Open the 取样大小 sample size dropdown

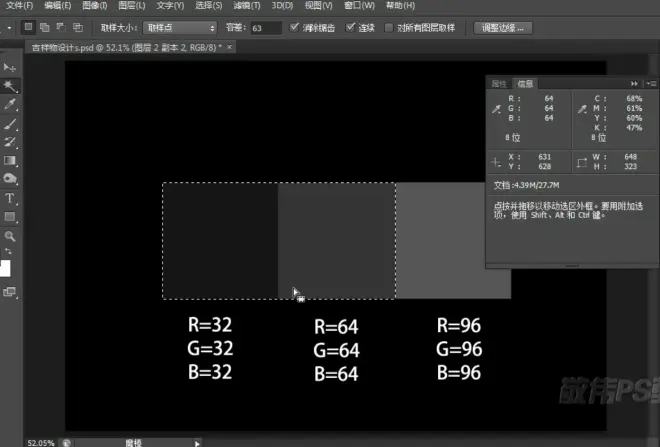click(180, 28)
